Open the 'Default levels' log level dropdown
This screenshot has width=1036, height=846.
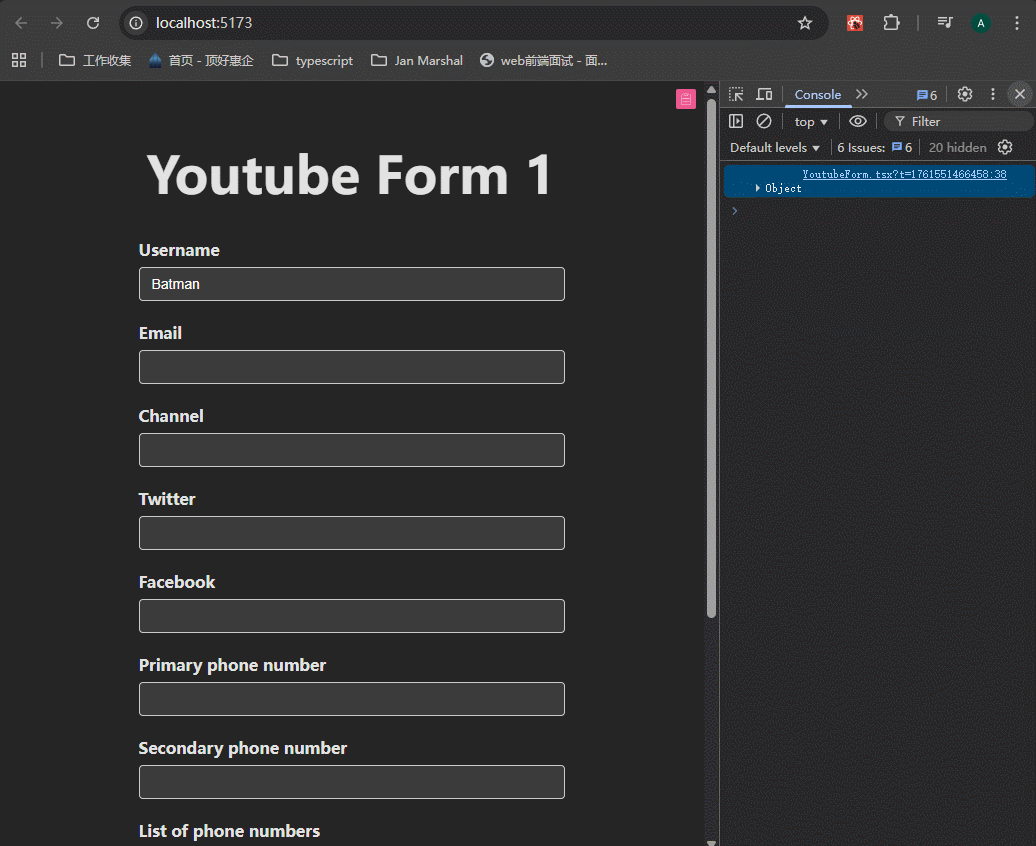(775, 148)
